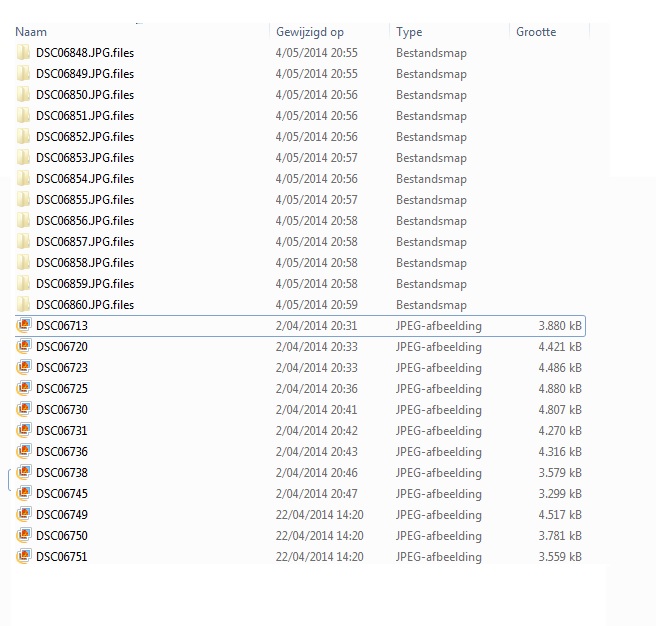The height and width of the screenshot is (626, 656).
Task: Select the folder name DSC06856.JPG.files
Action: pos(85,221)
